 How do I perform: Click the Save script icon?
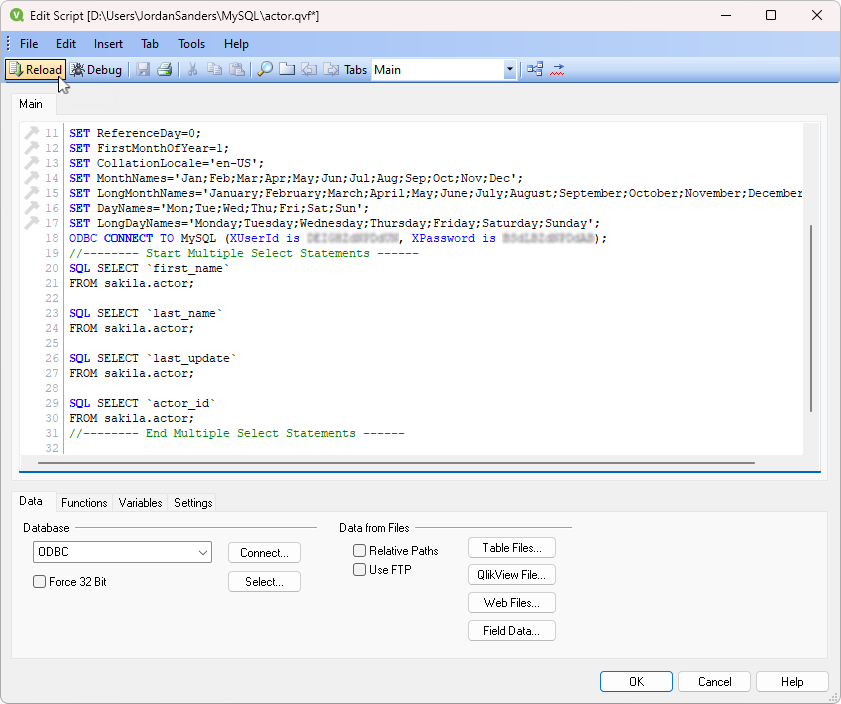(x=141, y=69)
